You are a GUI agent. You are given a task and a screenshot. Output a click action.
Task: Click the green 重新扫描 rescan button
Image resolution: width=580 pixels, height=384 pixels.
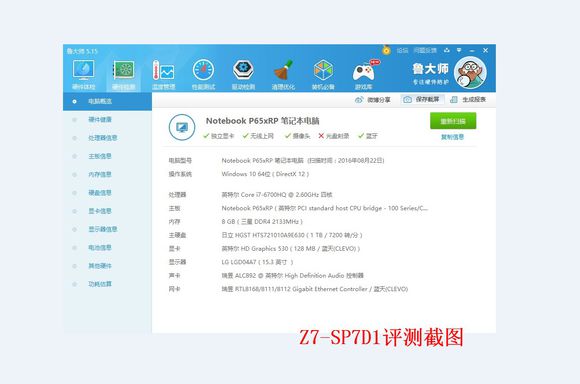pos(453,121)
